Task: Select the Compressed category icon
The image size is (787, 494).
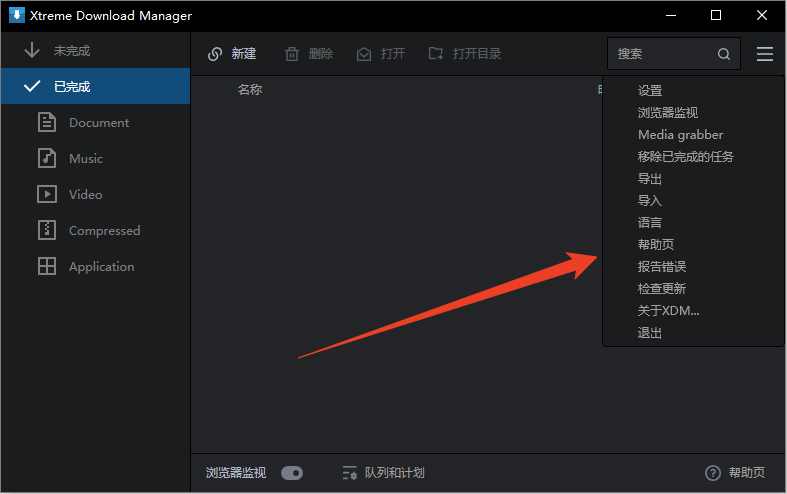Action: click(47, 230)
